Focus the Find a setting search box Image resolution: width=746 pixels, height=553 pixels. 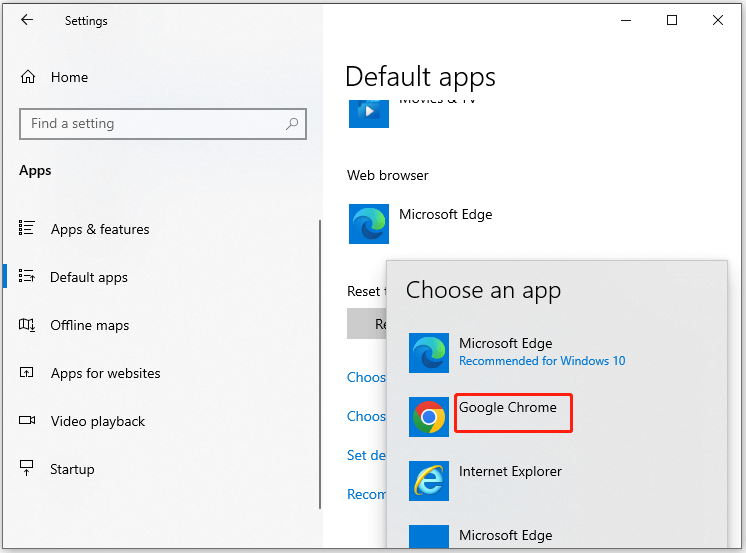click(163, 124)
